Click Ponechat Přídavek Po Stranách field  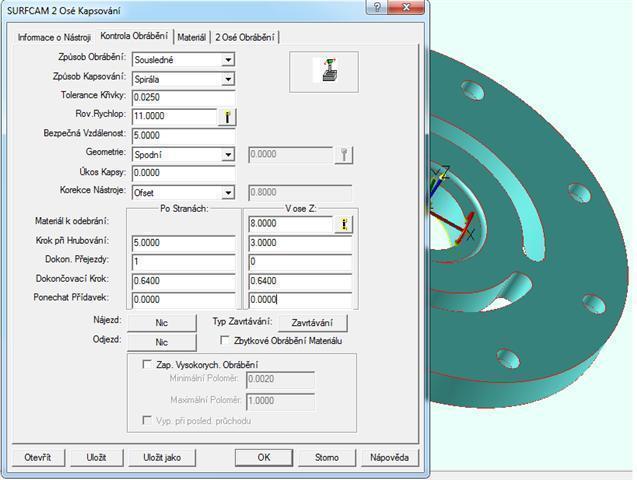(x=184, y=300)
